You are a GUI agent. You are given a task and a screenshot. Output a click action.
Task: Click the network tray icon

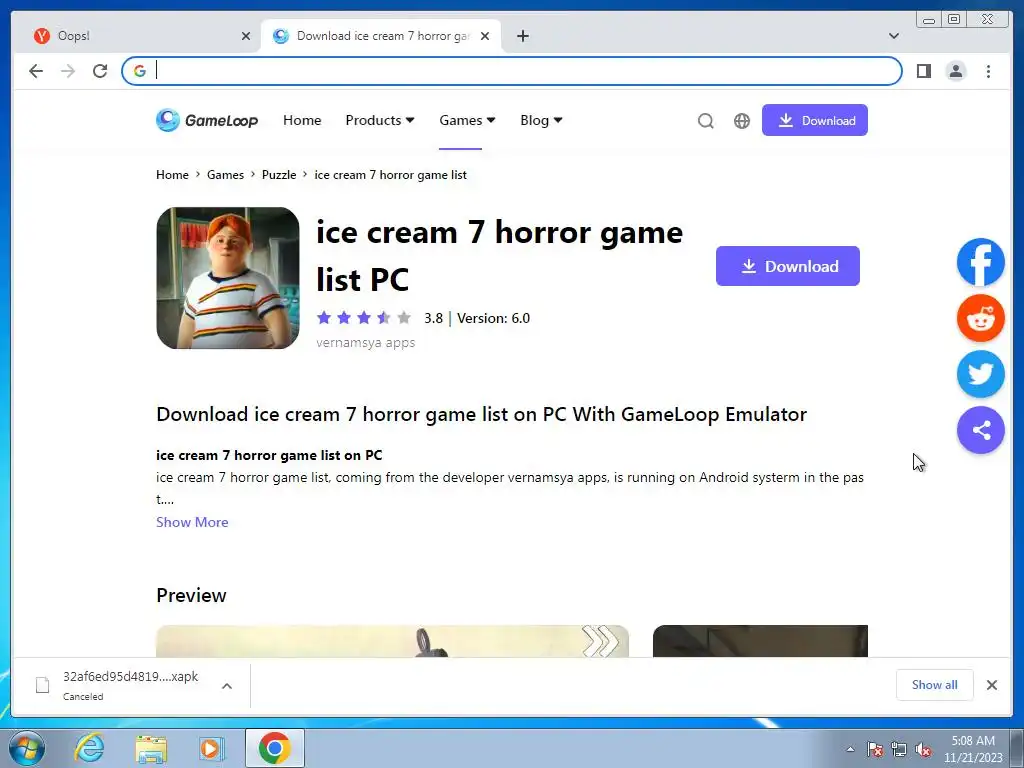click(x=899, y=749)
